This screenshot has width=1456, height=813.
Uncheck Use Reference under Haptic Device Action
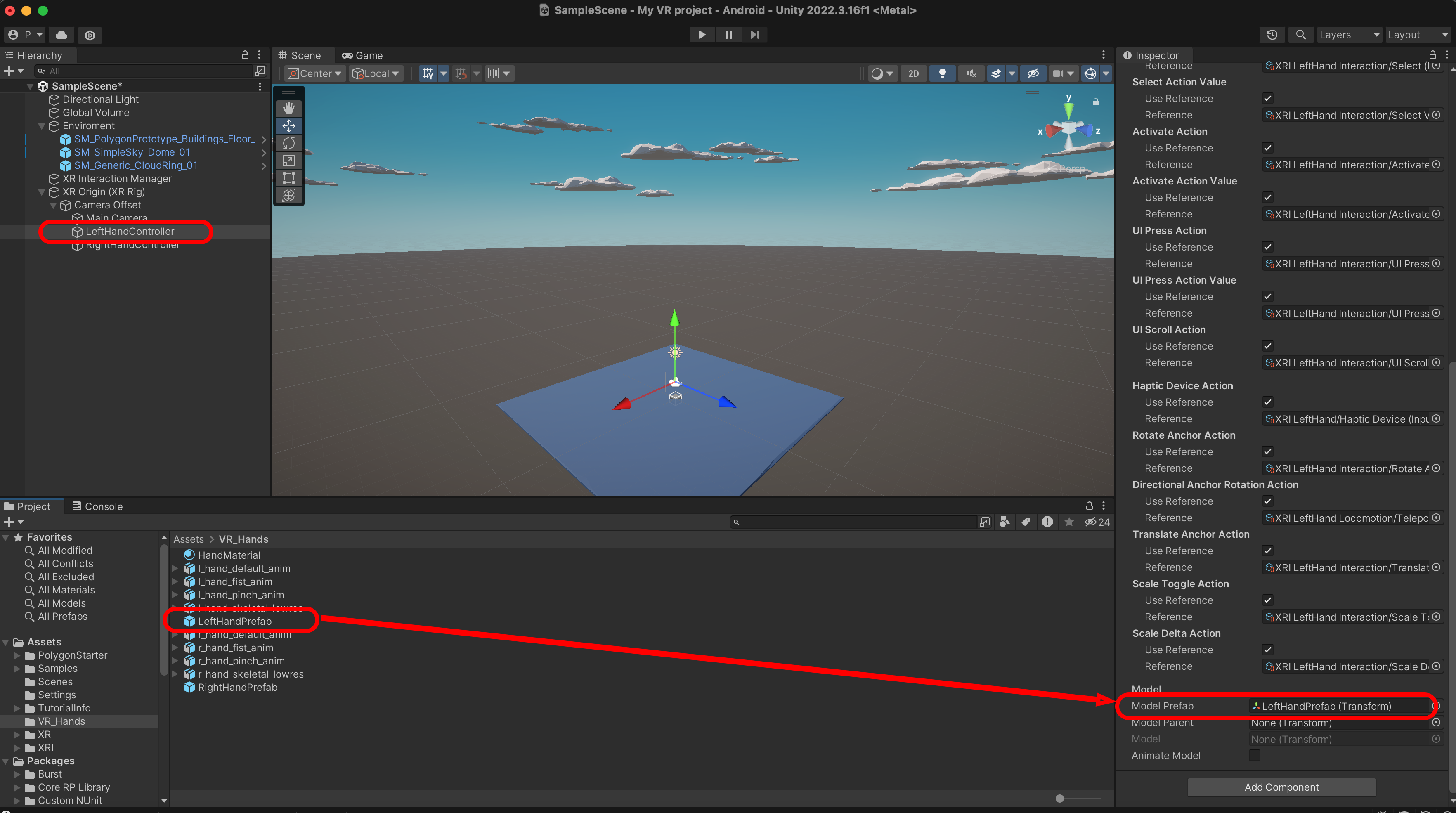pos(1267,402)
